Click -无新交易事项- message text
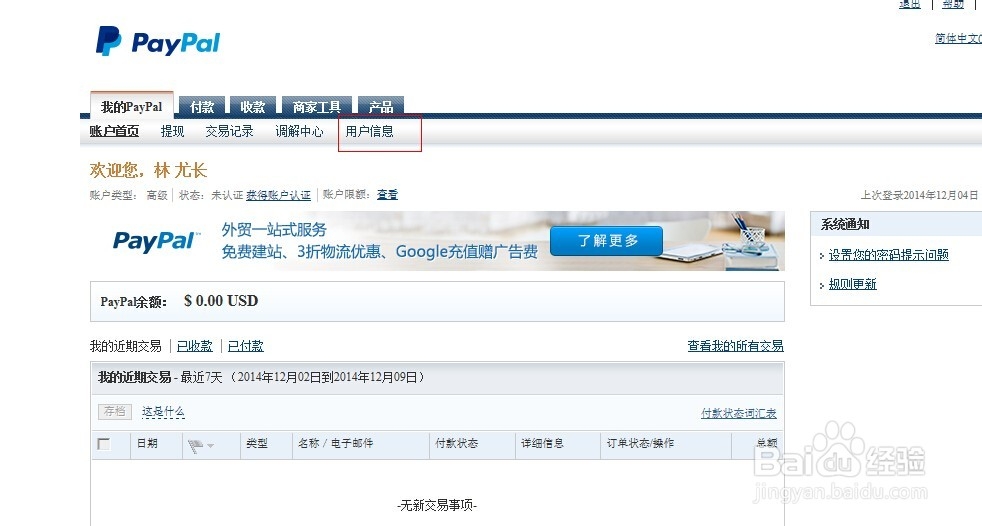Image resolution: width=982 pixels, height=526 pixels. tap(437, 505)
